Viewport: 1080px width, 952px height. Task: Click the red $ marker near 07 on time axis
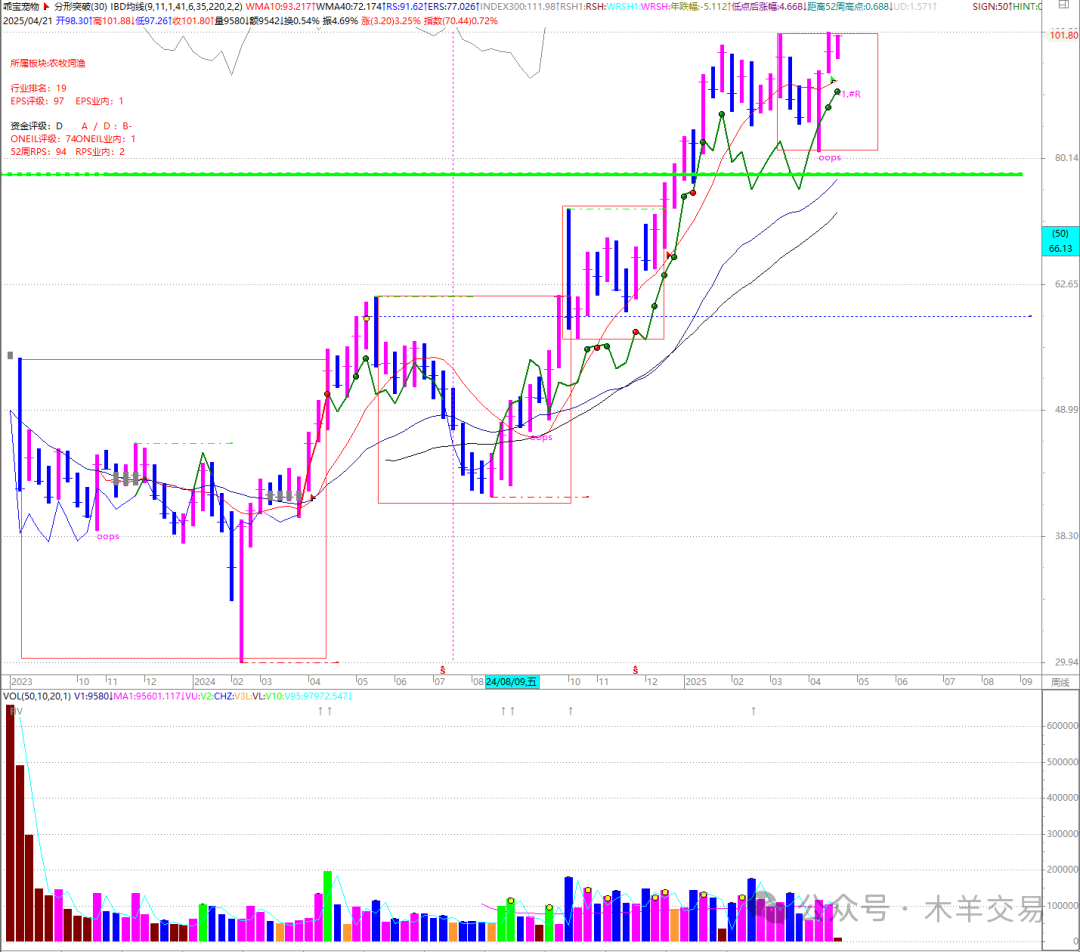442,670
